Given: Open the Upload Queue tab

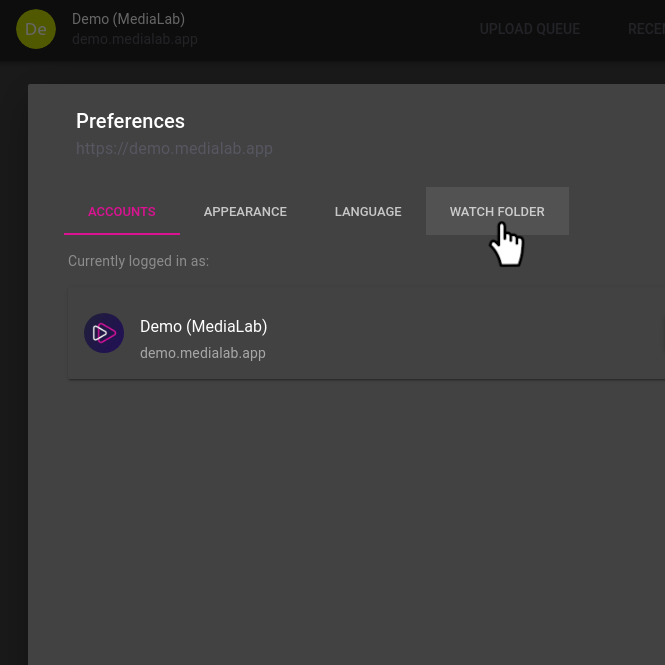Looking at the screenshot, I should coord(530,29).
